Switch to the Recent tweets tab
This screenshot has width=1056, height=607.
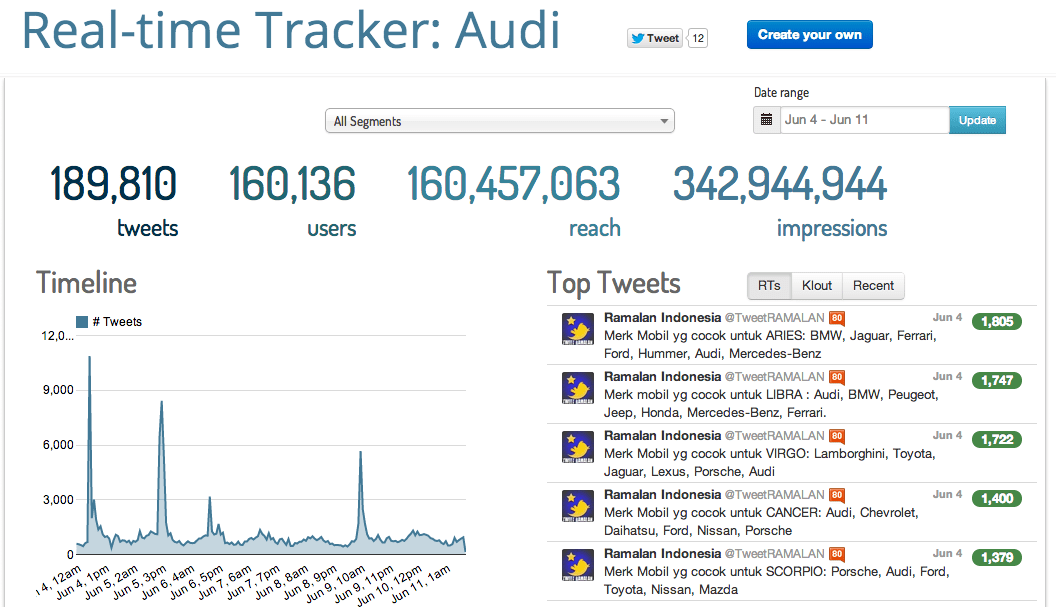pos(873,286)
